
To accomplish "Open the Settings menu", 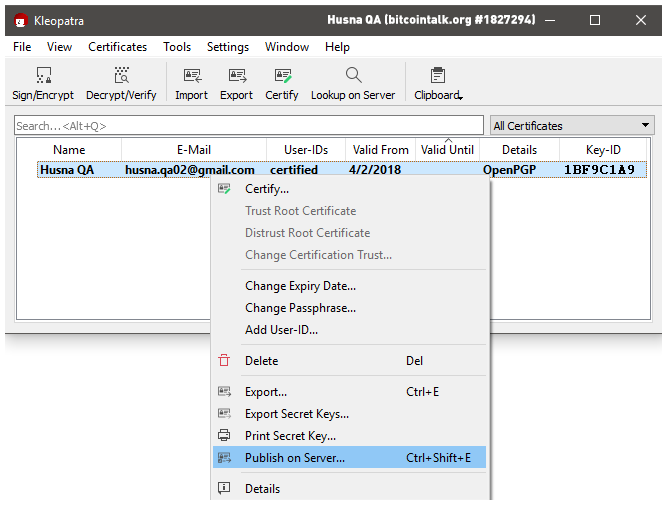I will (x=228, y=47).
